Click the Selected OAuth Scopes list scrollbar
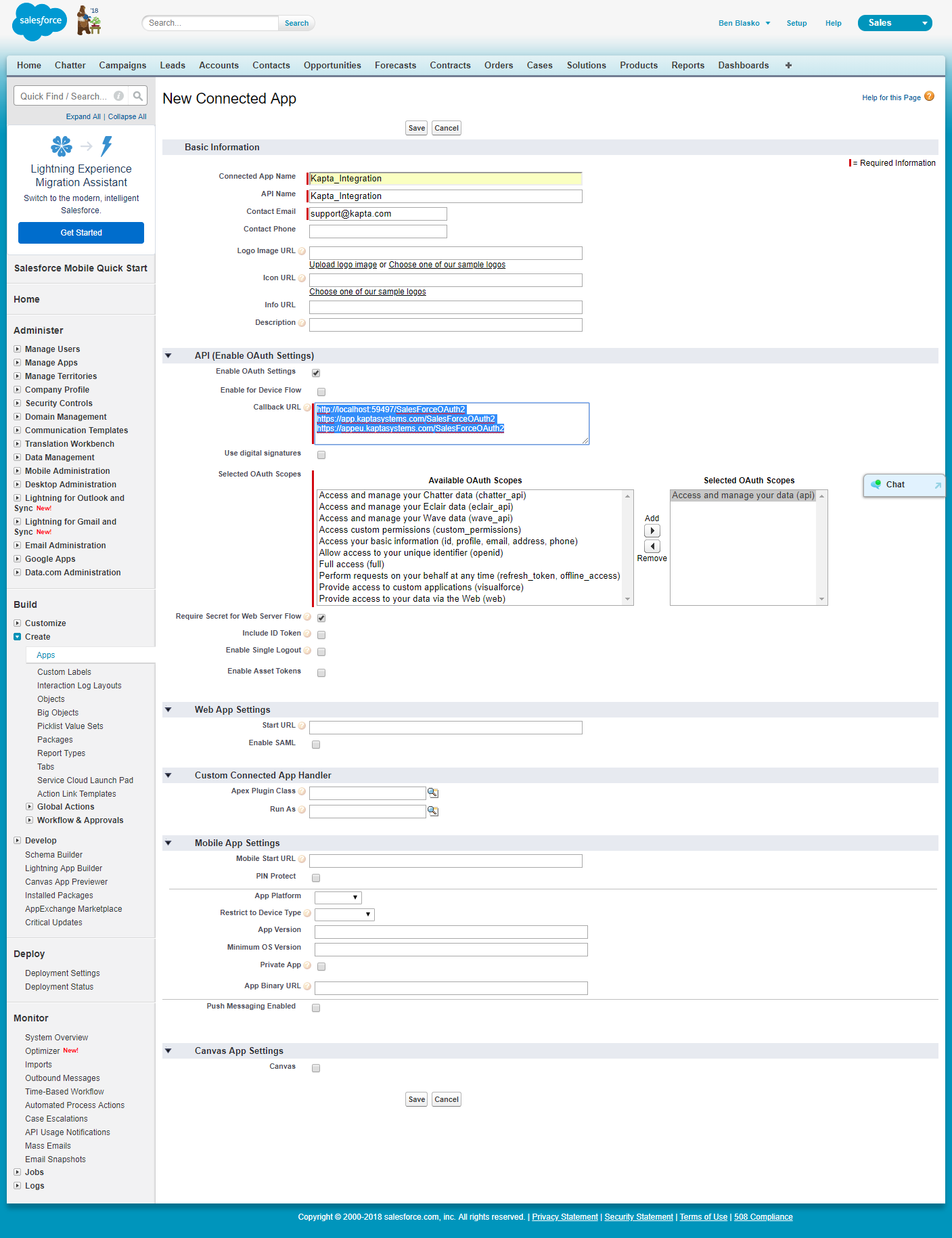952x1238 pixels. (x=822, y=548)
